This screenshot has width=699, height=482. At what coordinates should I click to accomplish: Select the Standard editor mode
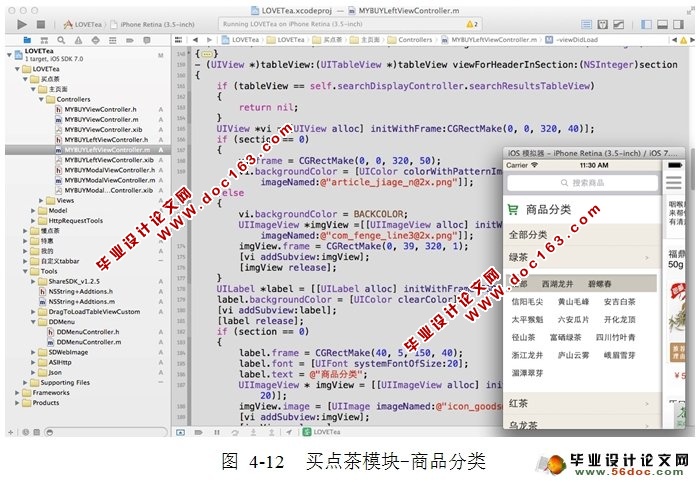(587, 24)
